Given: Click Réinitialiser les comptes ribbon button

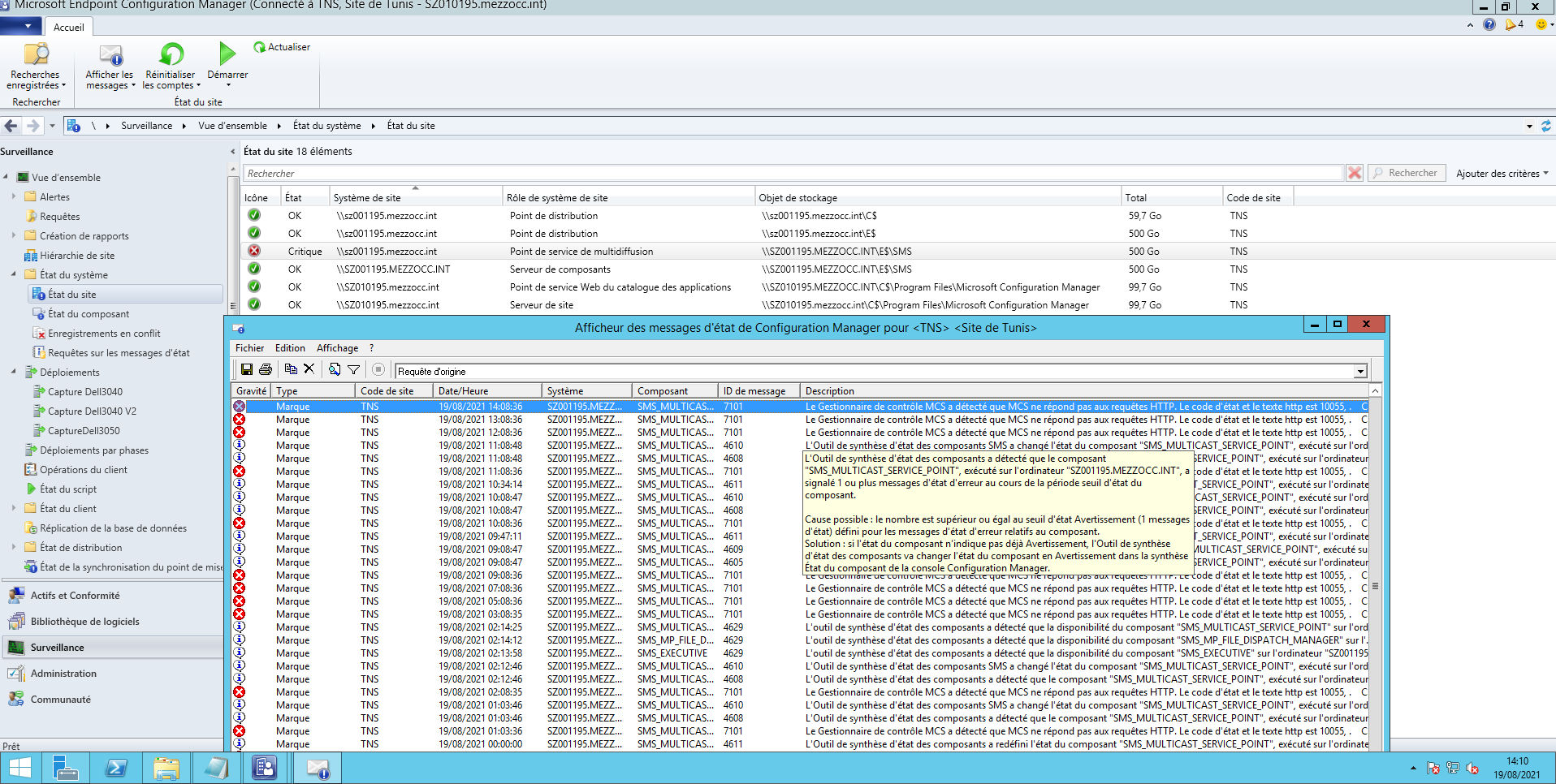Looking at the screenshot, I should point(171,67).
